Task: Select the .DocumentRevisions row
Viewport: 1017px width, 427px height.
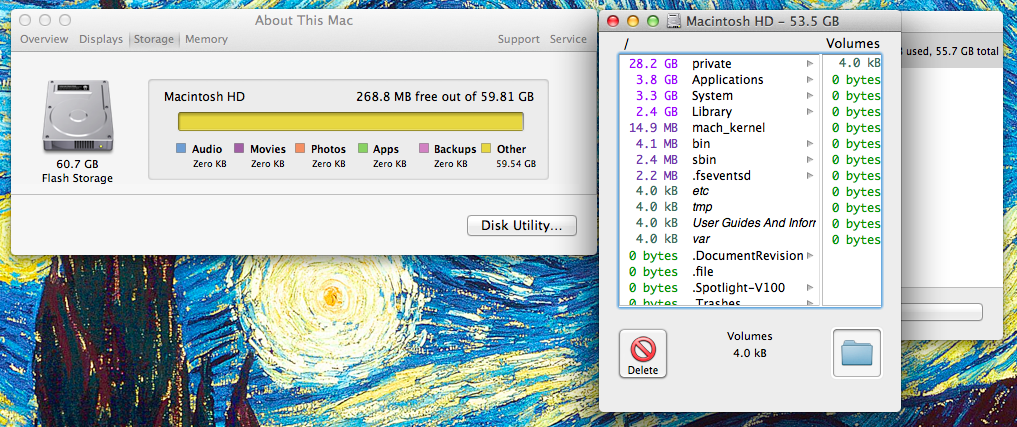Action: pyautogui.click(x=719, y=255)
